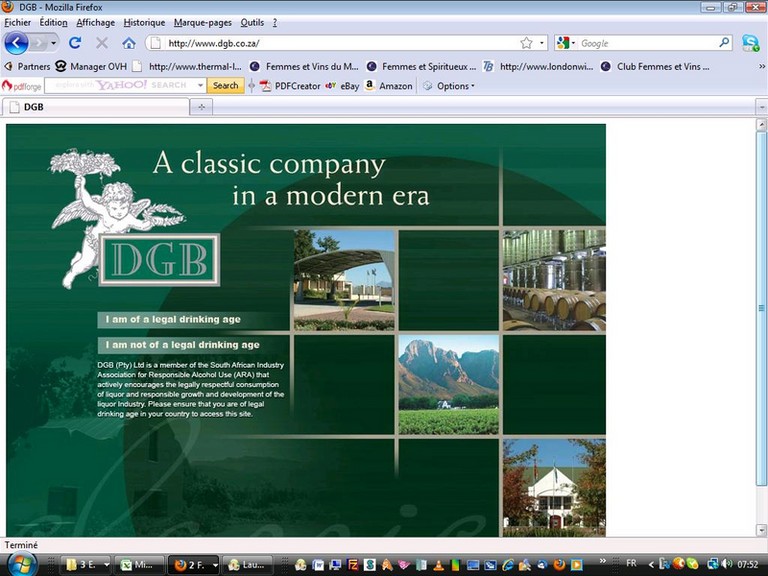Click the Amazon toolbar shortcut
Image resolution: width=768 pixels, height=576 pixels.
pyautogui.click(x=389, y=86)
